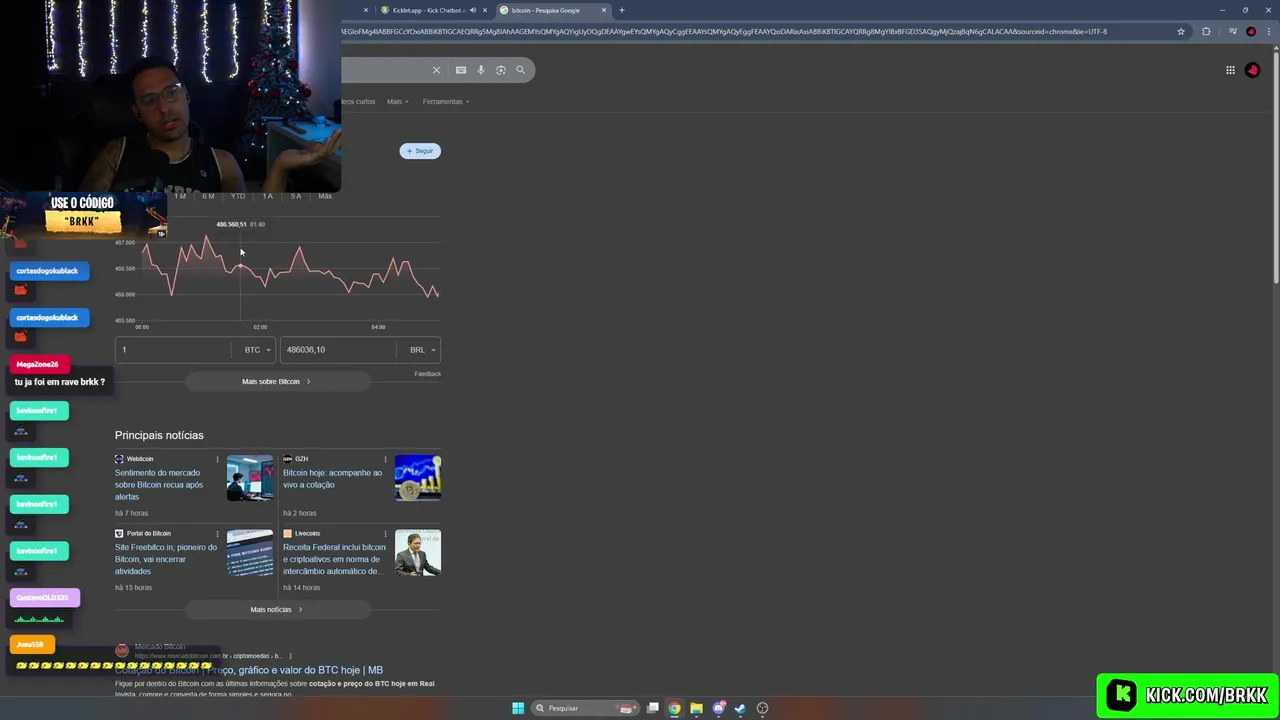Expand the Mais search filter dropdown
The height and width of the screenshot is (720, 1280).
[x=398, y=101]
